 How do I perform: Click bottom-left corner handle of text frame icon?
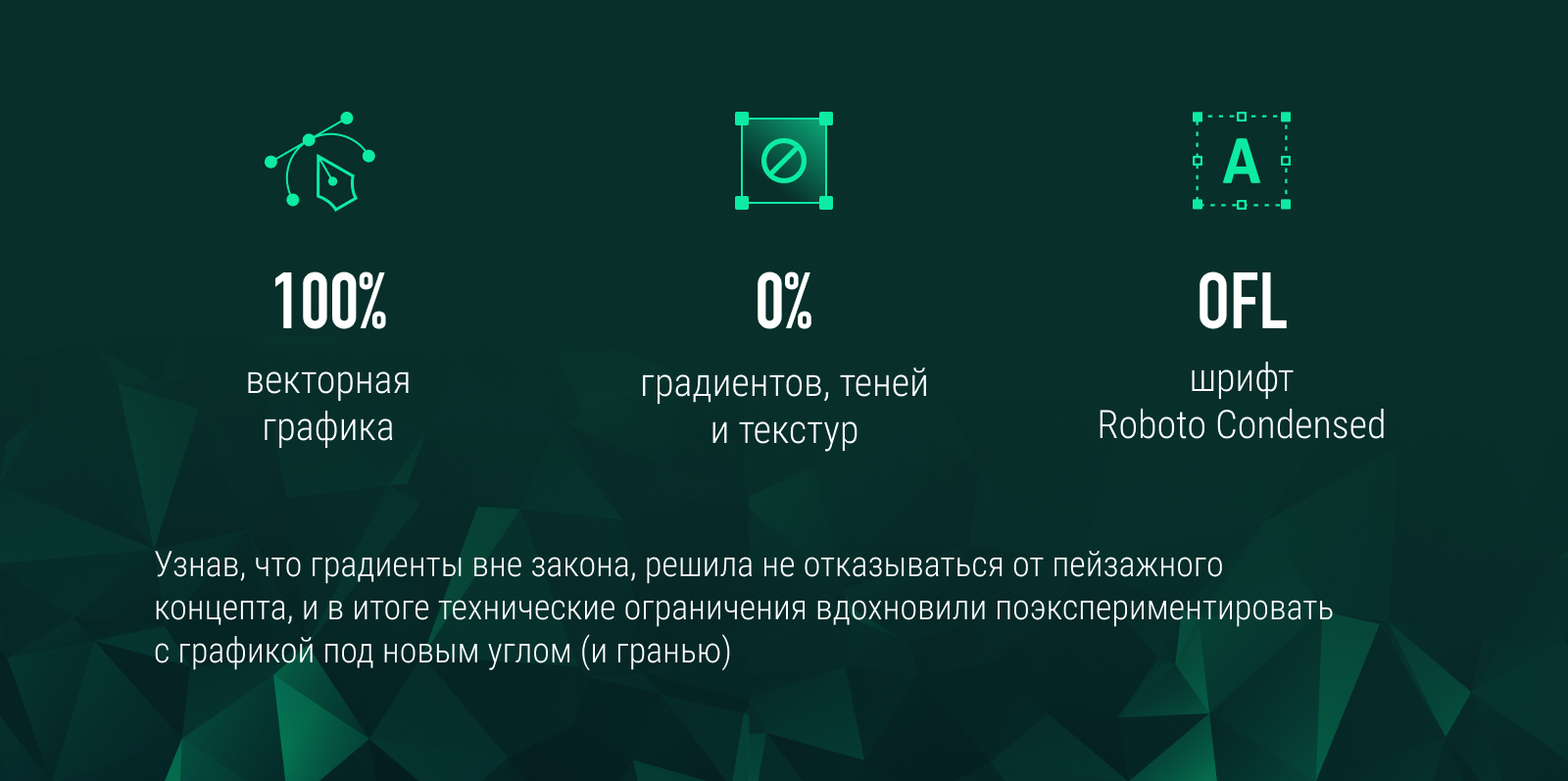(x=1198, y=204)
